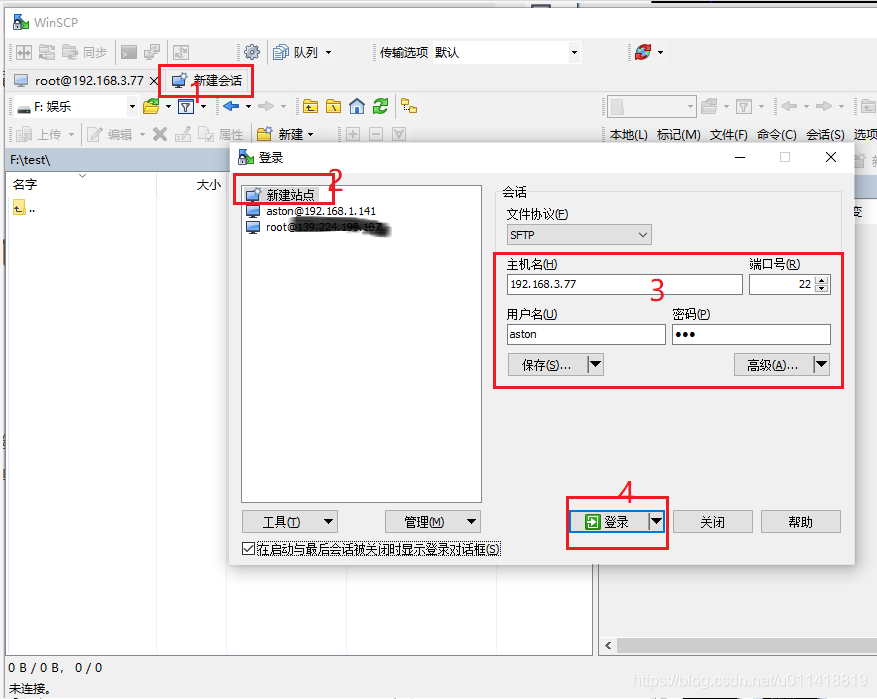Click the 关闭 close button
The height and width of the screenshot is (699, 877).
[713, 522]
